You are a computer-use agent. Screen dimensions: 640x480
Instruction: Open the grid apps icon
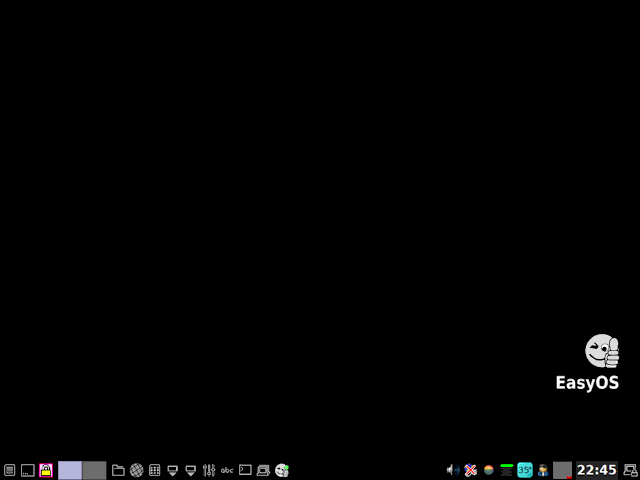point(155,470)
